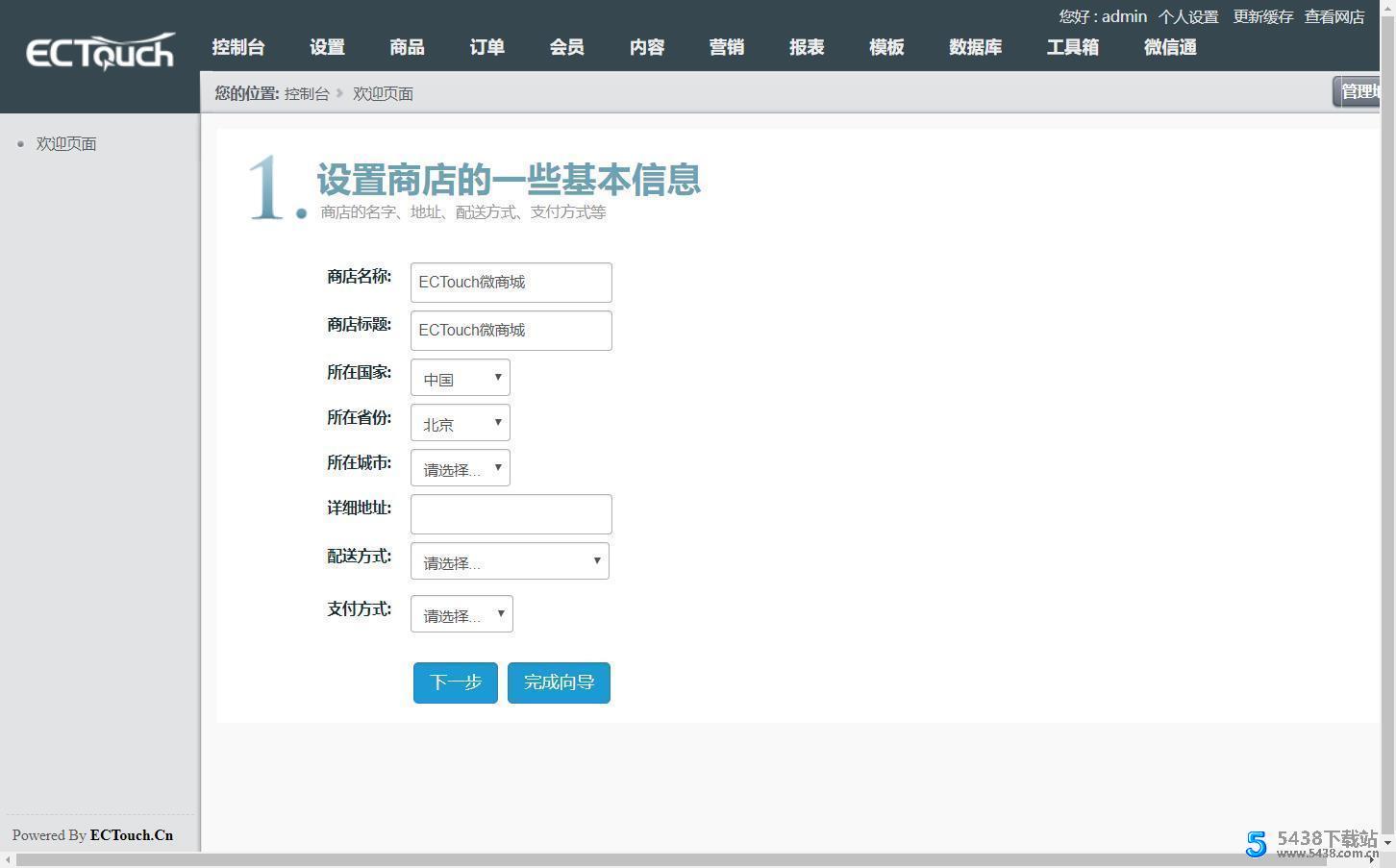Image resolution: width=1396 pixels, height=868 pixels.
Task: Open the 工具箱 menu
Action: coord(1072,47)
